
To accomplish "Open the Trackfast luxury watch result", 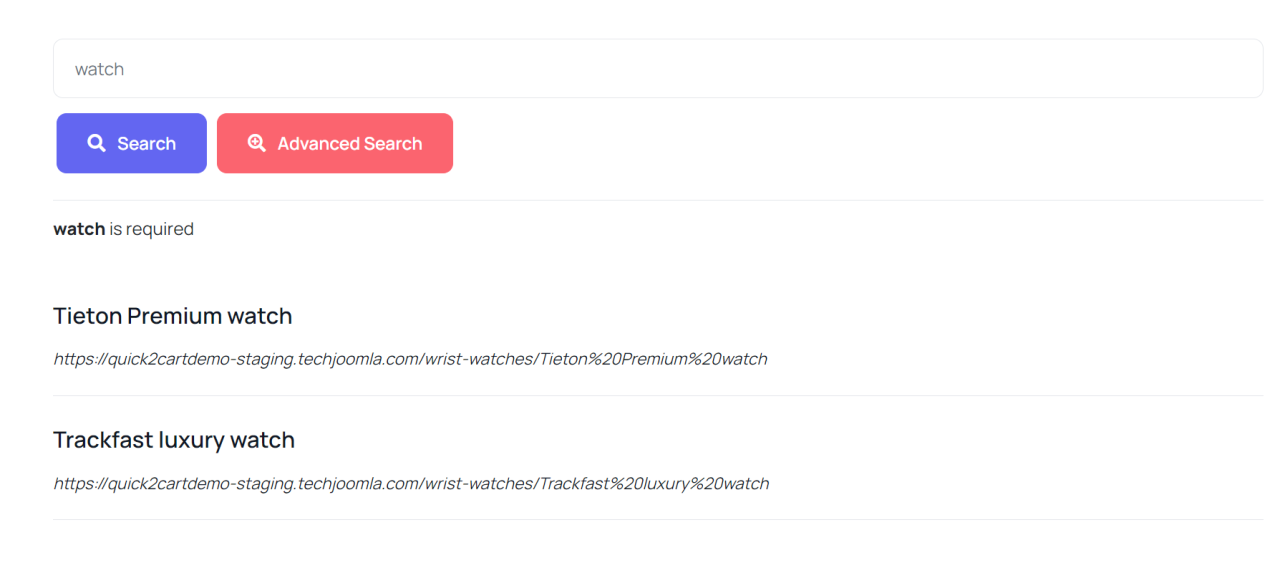I will (174, 440).
